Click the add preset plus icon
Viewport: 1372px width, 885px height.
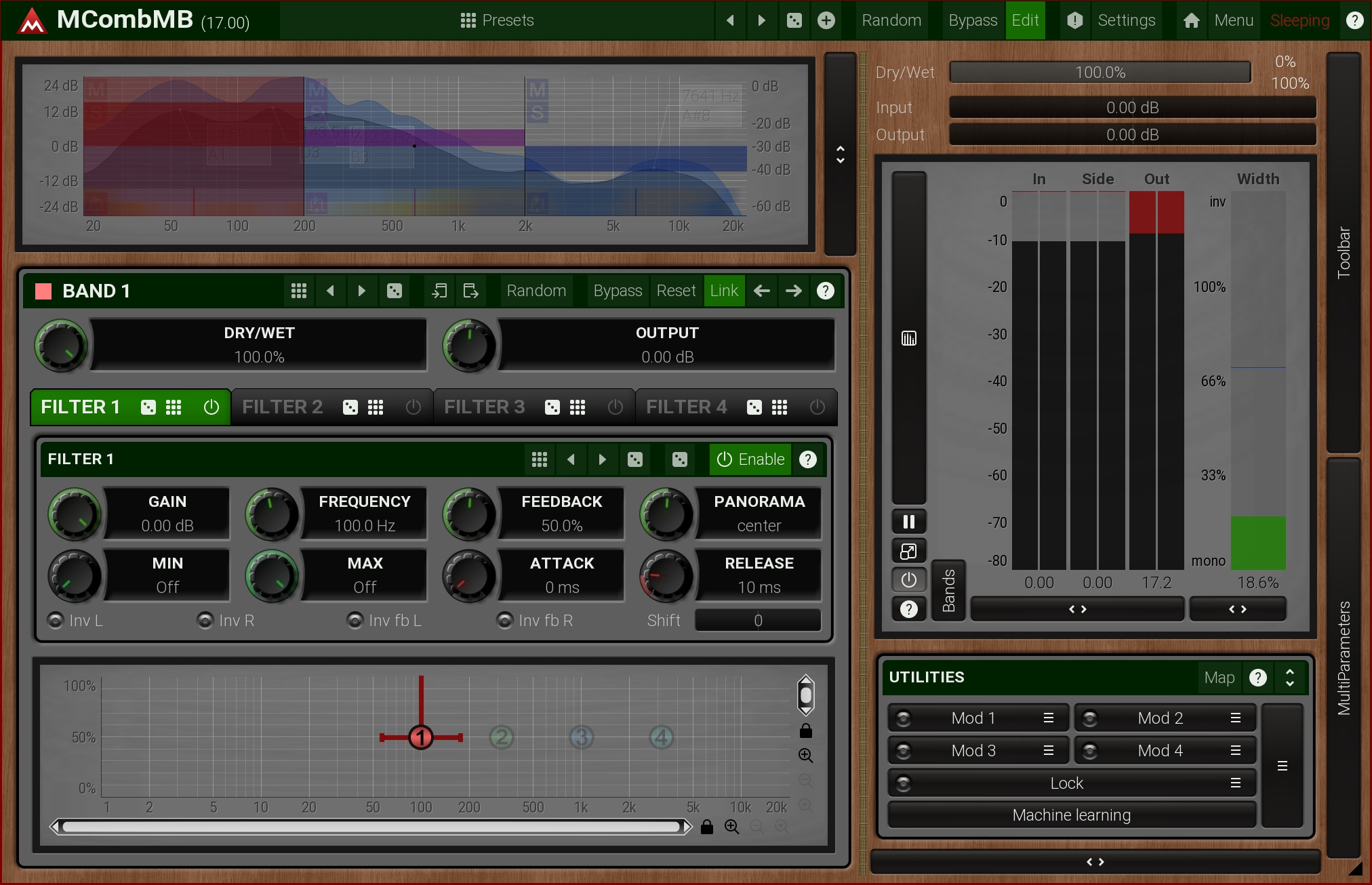click(x=826, y=20)
